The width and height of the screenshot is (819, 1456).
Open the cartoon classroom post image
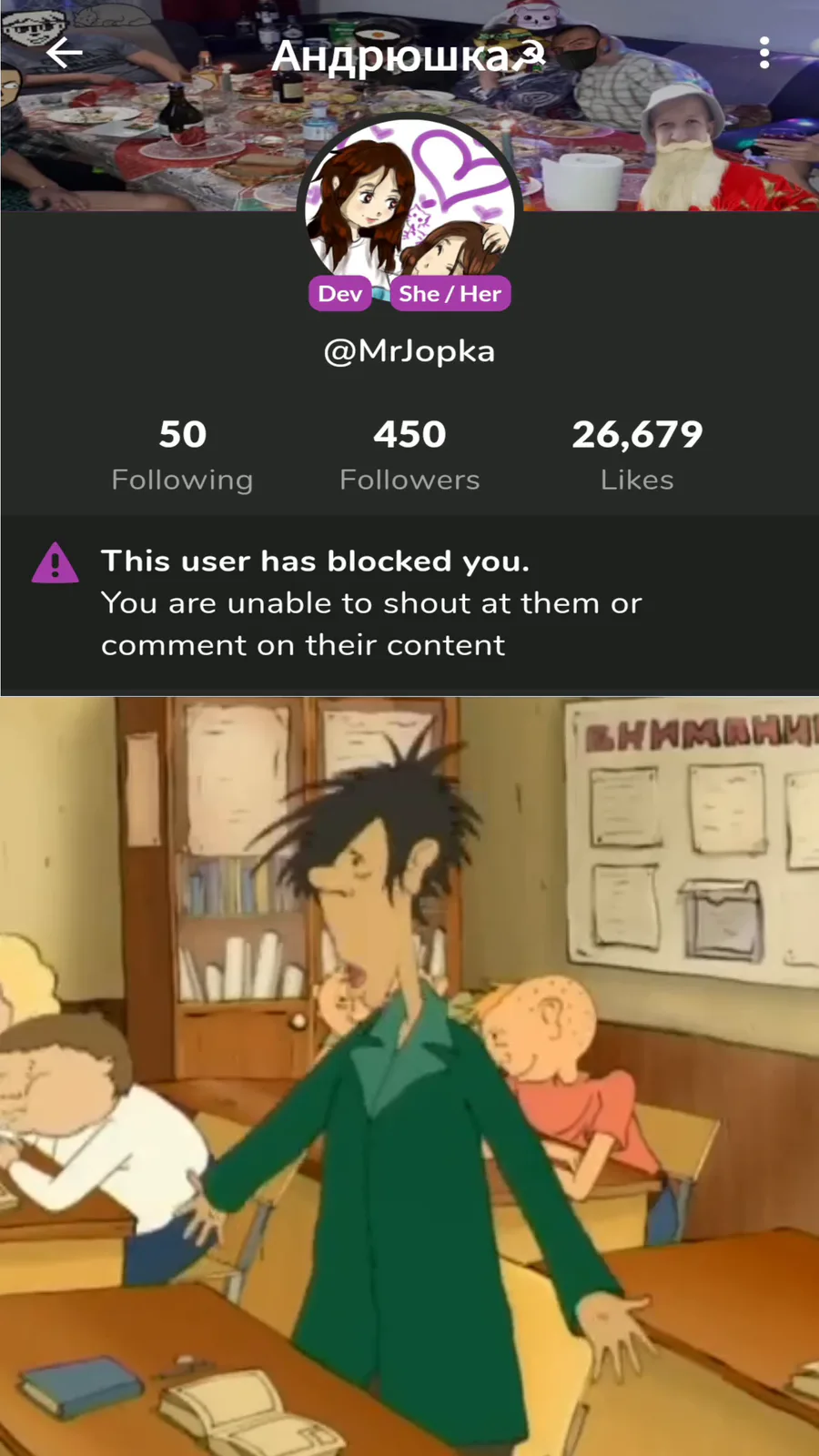coord(409,1077)
